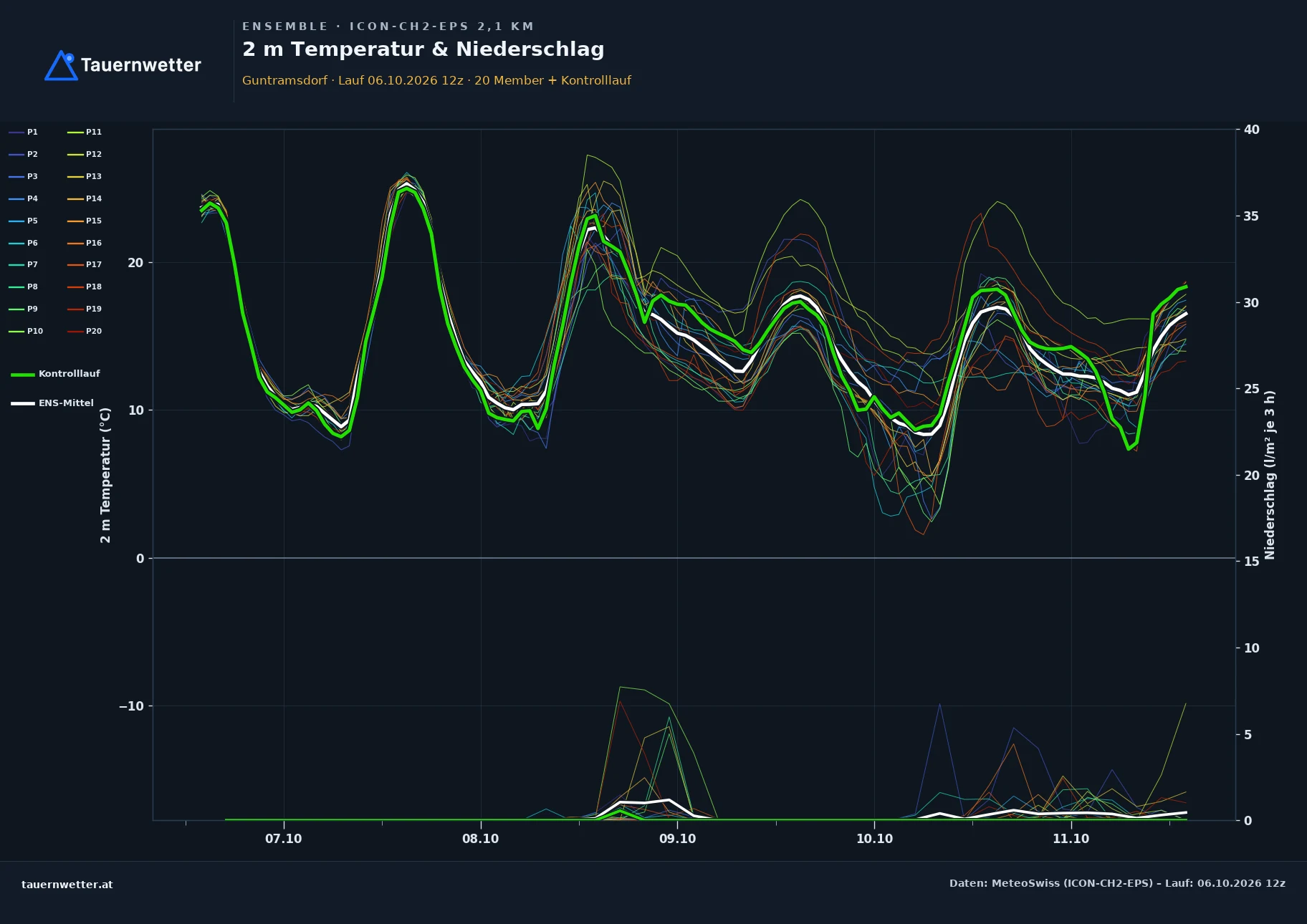Toggle the P1 legend entry

(24, 133)
